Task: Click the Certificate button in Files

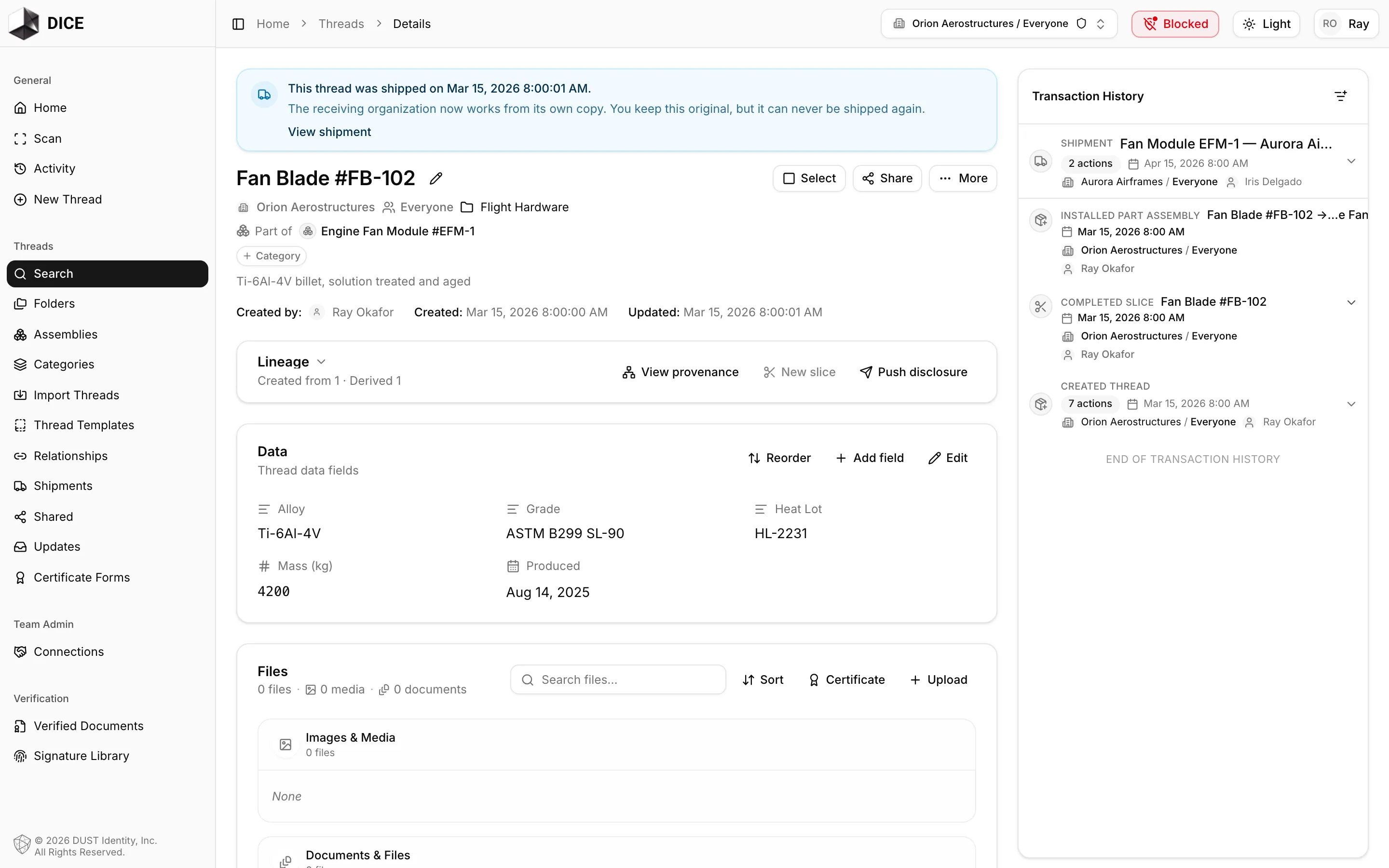Action: pos(846,680)
